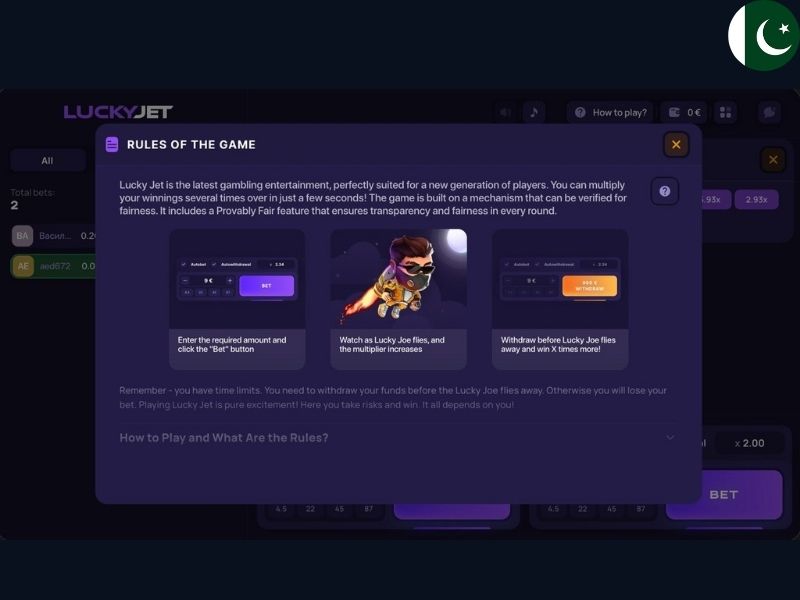Click the Lucky Jet logo
The width and height of the screenshot is (800, 600).
click(118, 112)
